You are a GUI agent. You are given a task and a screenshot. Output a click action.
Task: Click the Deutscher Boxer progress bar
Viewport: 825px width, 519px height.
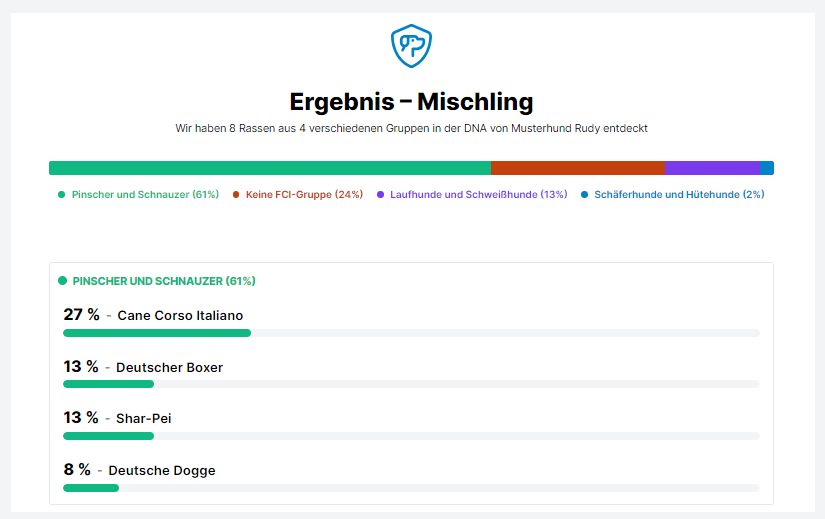[411, 384]
